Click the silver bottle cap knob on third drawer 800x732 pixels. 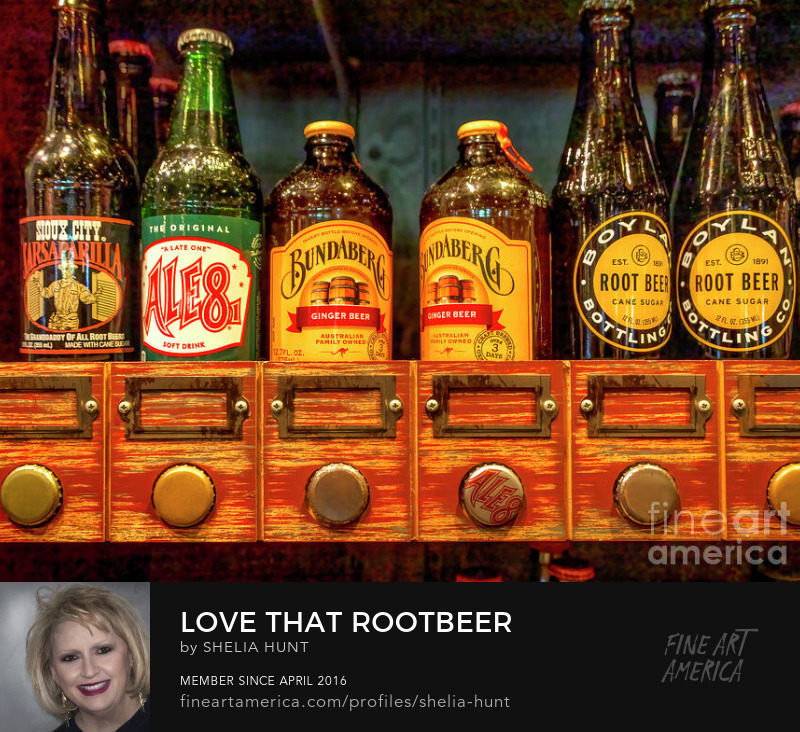click(337, 494)
